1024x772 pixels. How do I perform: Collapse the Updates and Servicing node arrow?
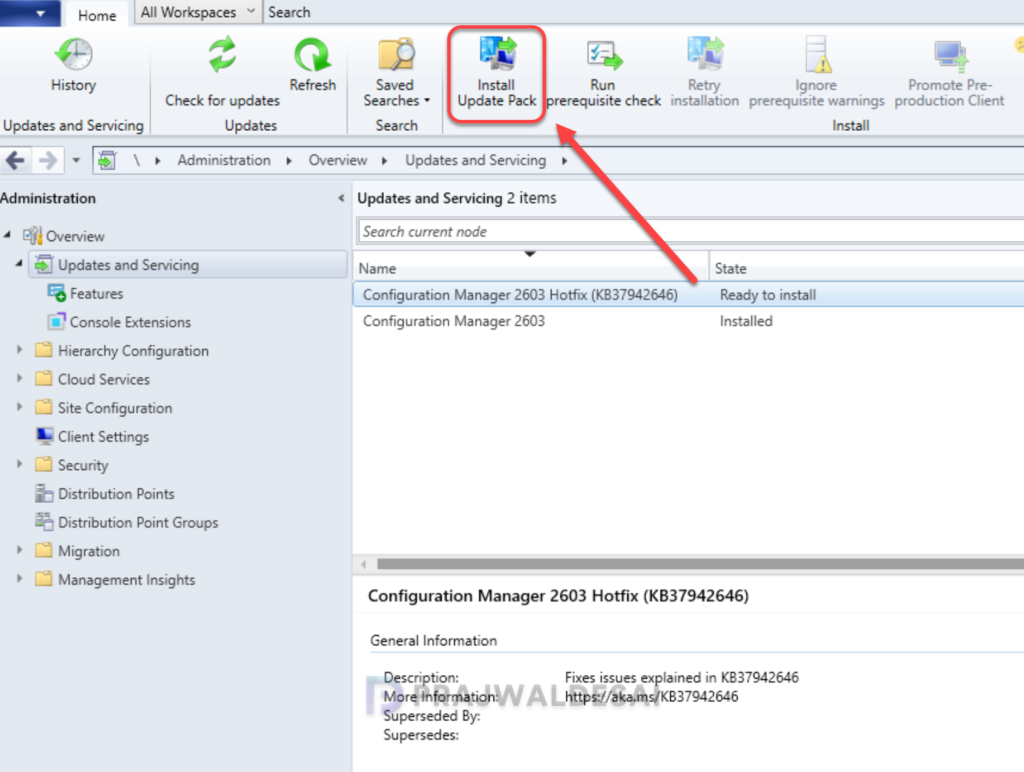19,263
